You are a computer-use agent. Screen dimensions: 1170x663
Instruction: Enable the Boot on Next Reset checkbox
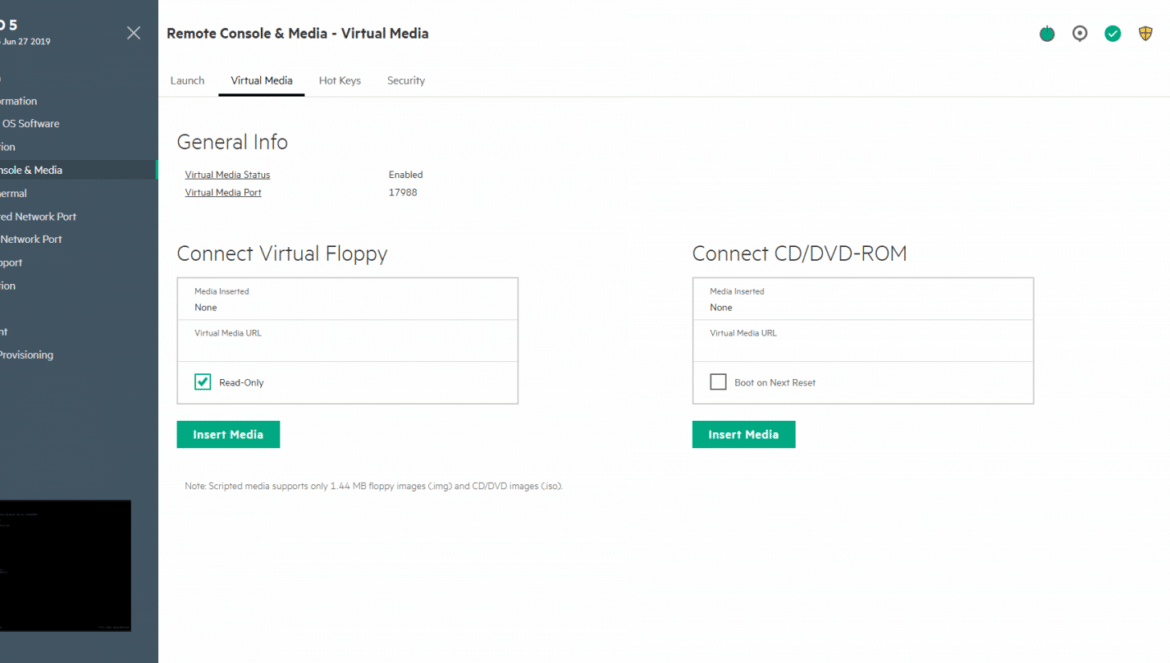pyautogui.click(x=718, y=382)
